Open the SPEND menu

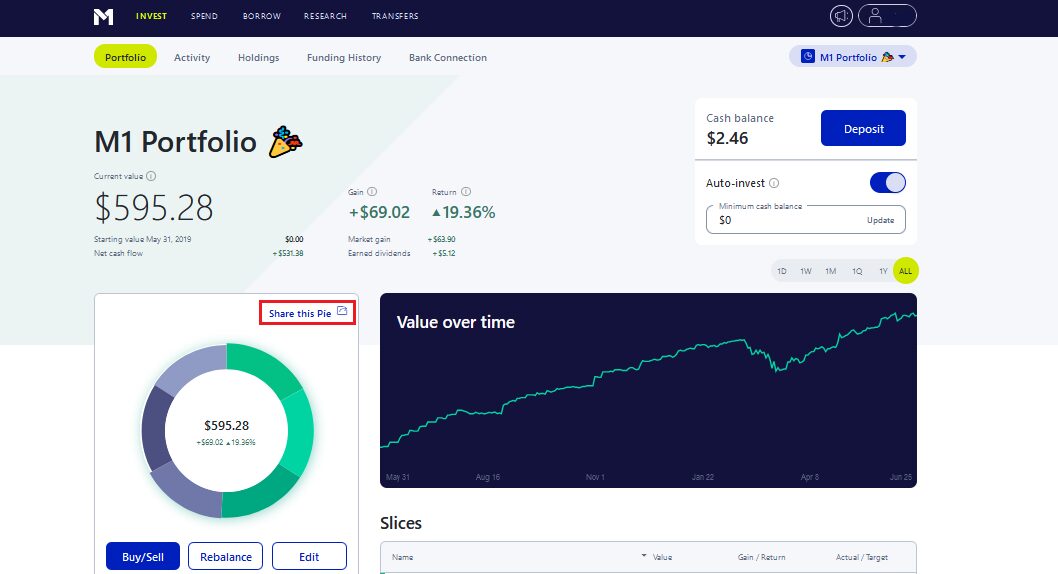204,16
